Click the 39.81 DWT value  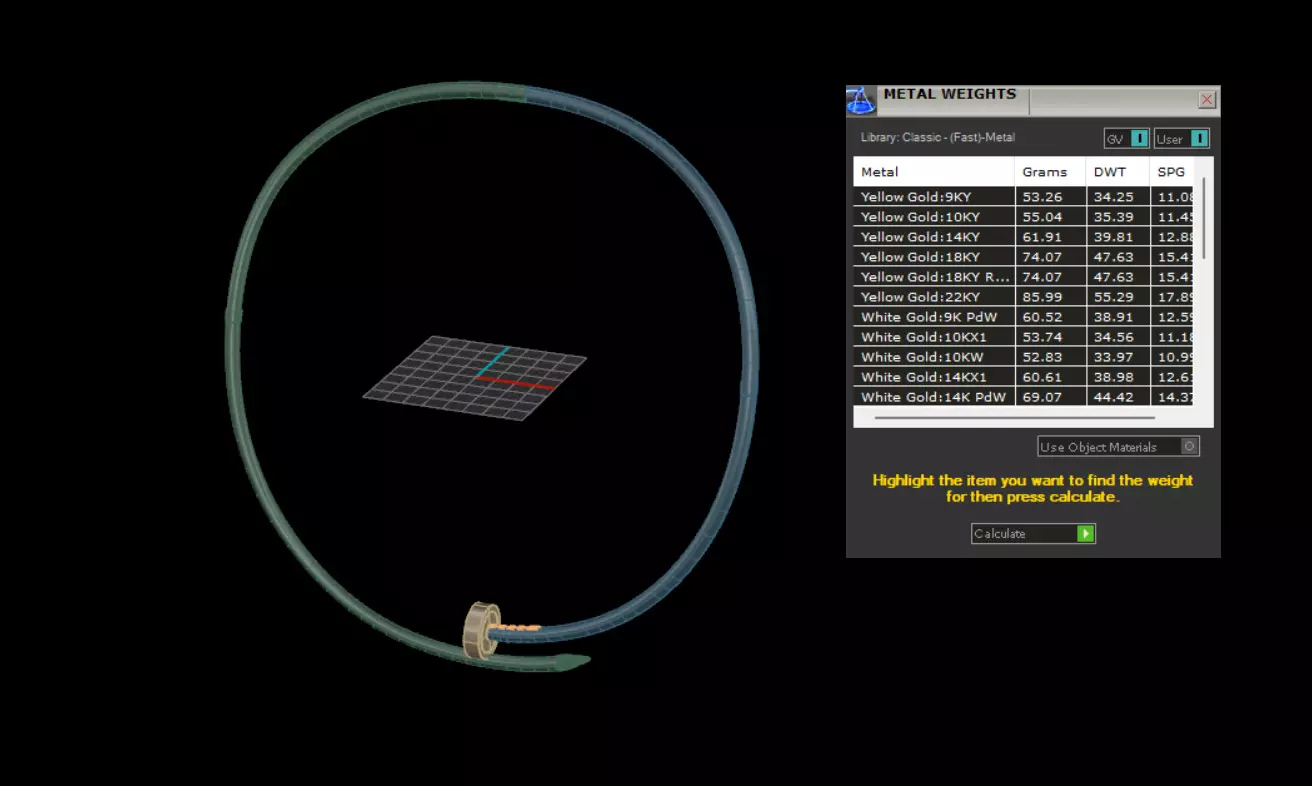(1113, 237)
